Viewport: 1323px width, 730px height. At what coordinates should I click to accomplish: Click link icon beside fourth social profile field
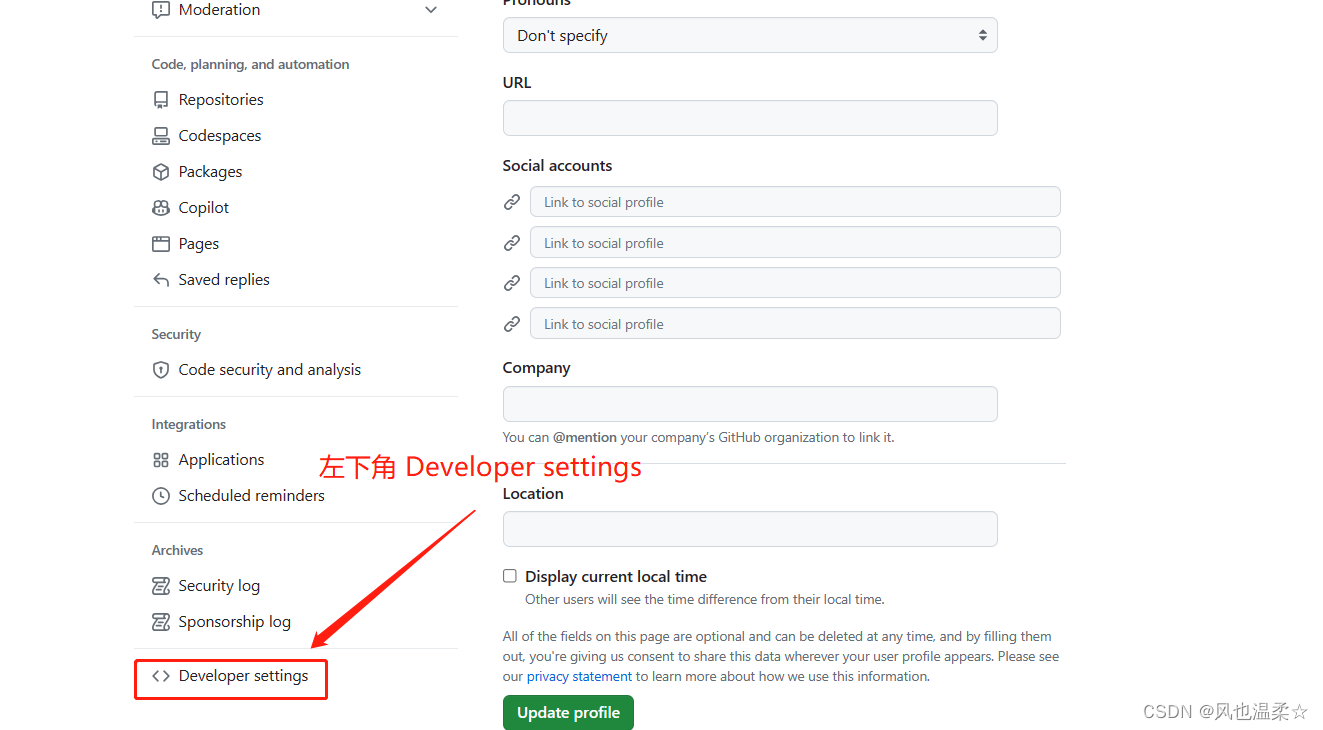[x=512, y=324]
